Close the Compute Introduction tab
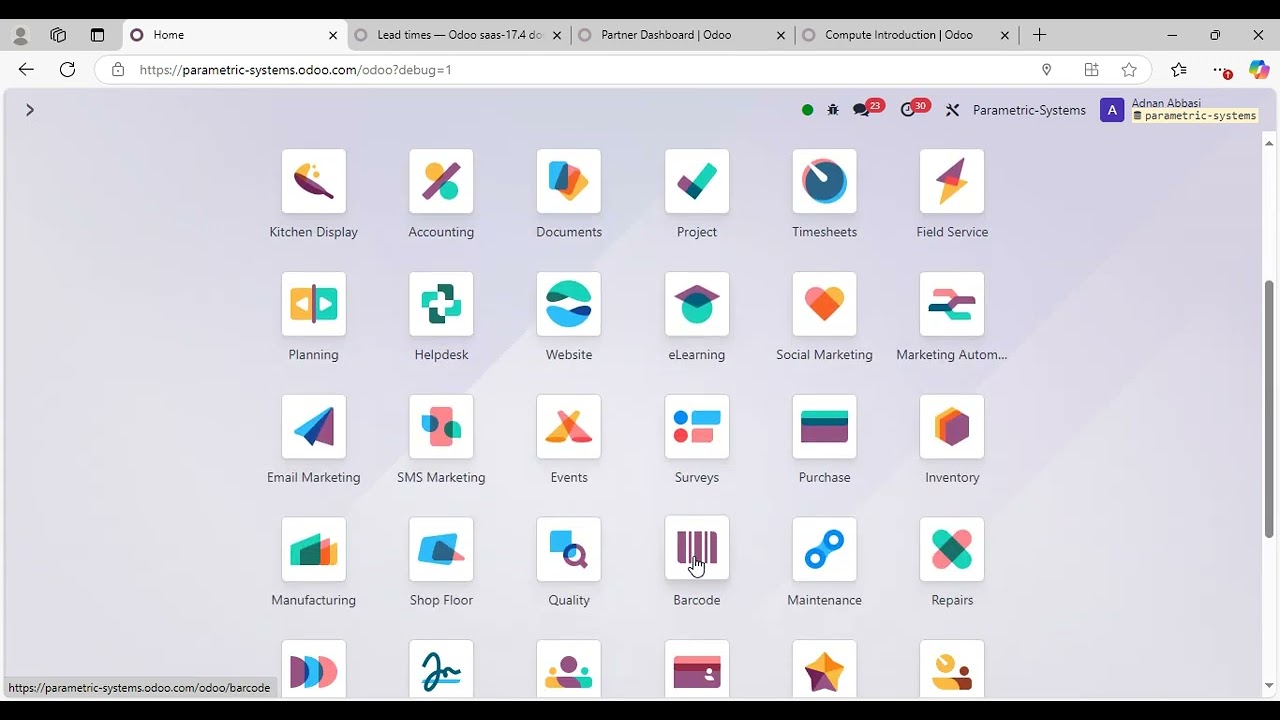Viewport: 1280px width, 720px height. (x=1005, y=35)
